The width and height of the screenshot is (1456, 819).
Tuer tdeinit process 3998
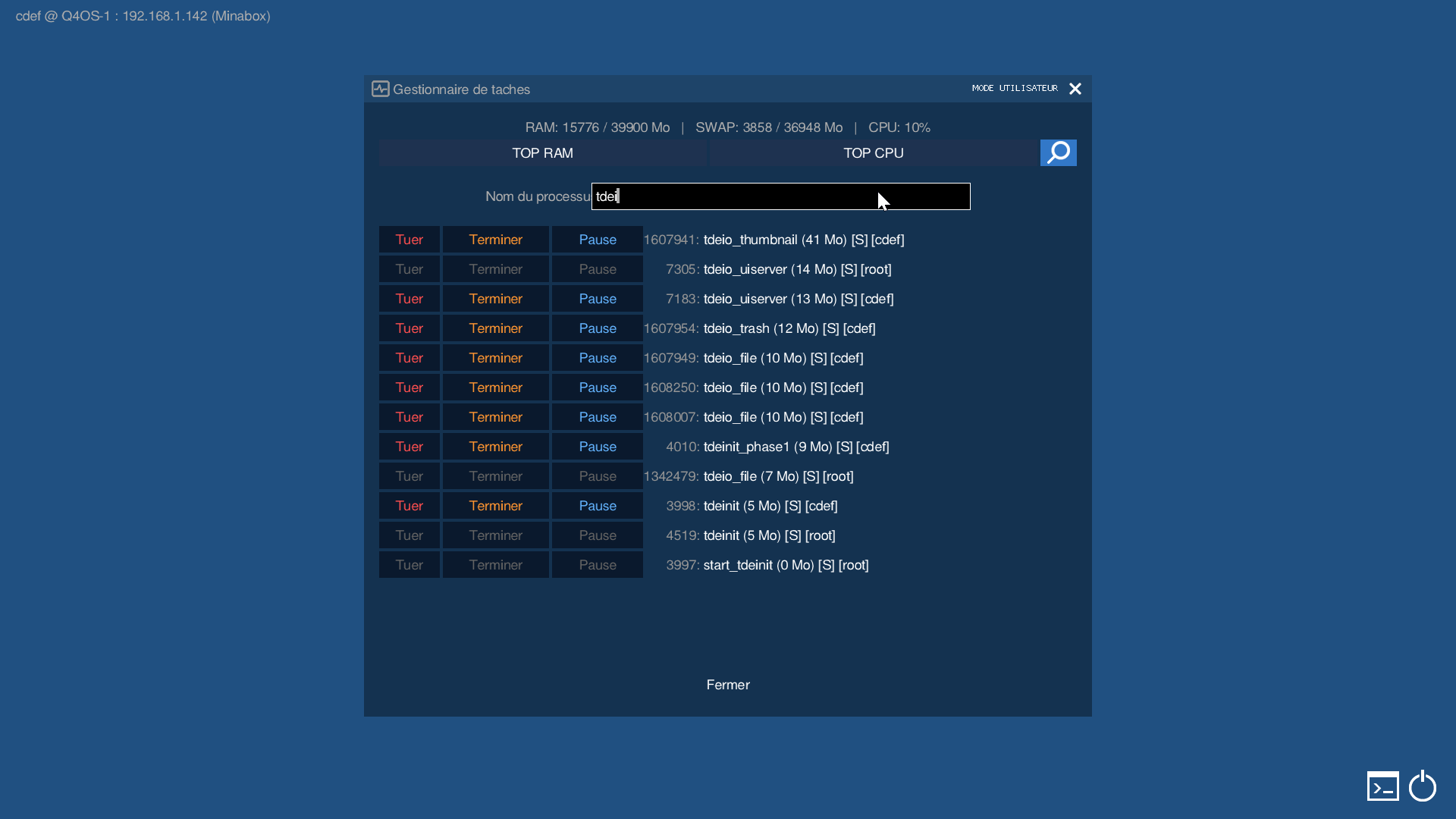(409, 506)
